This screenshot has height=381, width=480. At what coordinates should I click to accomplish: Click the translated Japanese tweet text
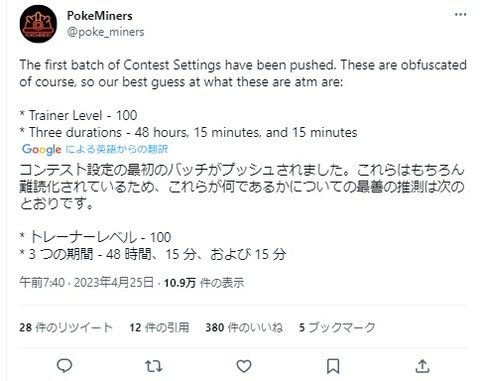pos(242,212)
